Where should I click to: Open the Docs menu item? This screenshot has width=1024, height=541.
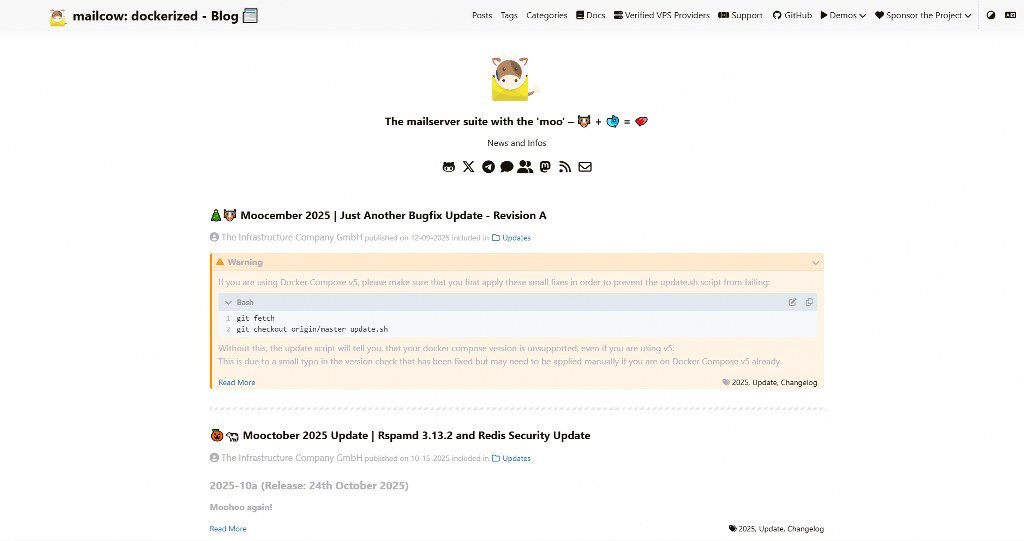[x=590, y=15]
